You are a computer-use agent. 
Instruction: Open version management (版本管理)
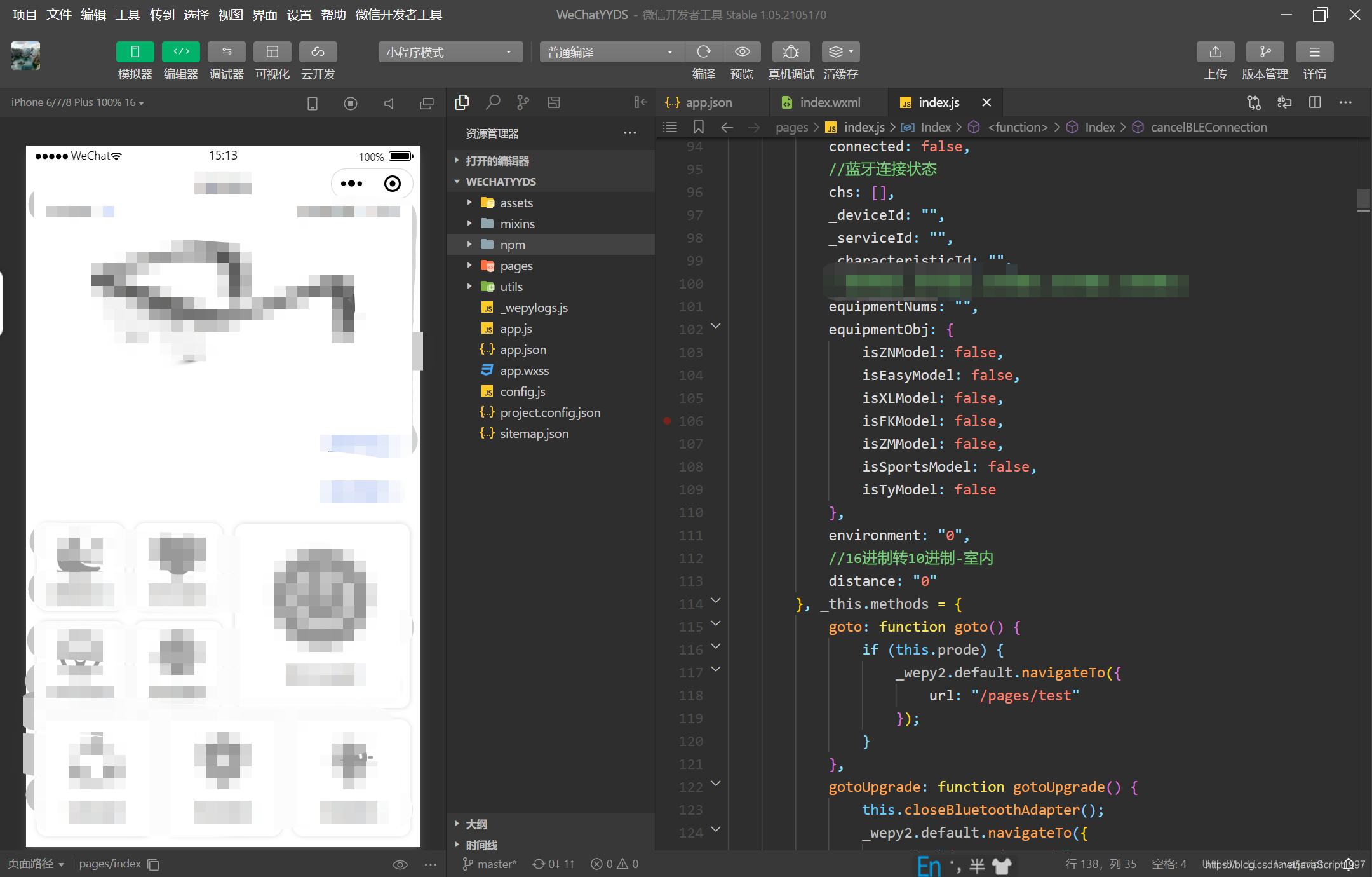(x=1265, y=51)
